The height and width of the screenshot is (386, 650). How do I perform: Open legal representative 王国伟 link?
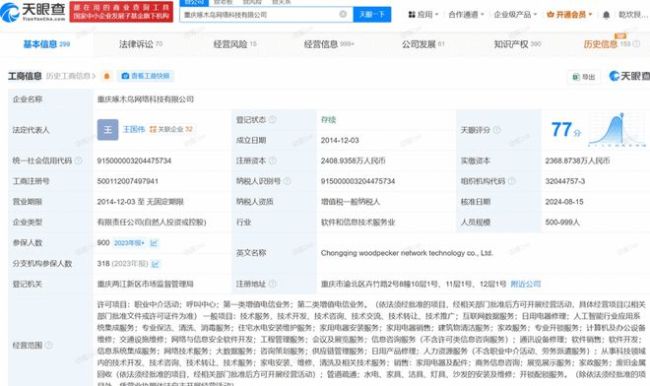134,129
